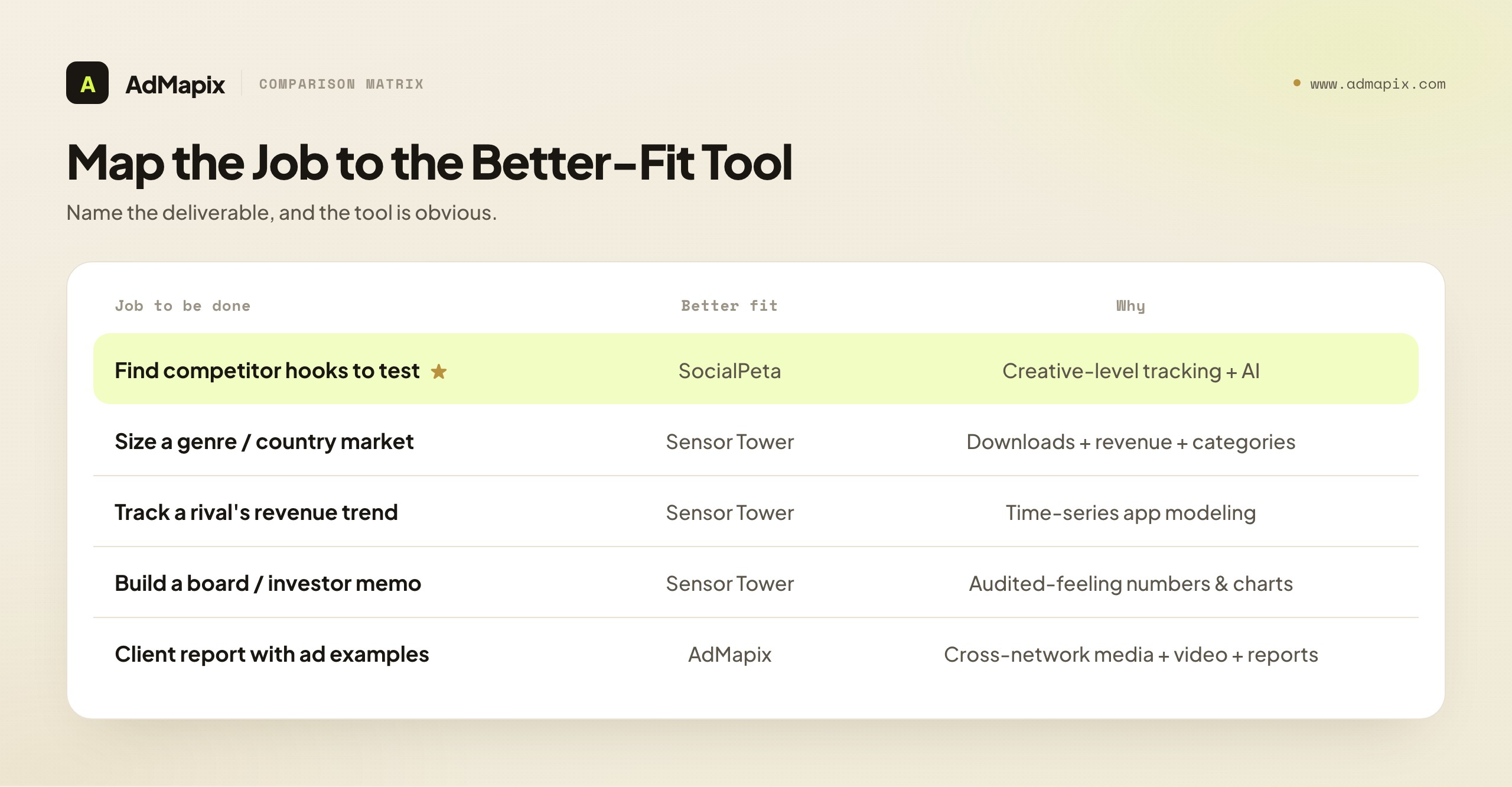
Task: Select the Find competitor hooks to test row
Action: coord(756,369)
